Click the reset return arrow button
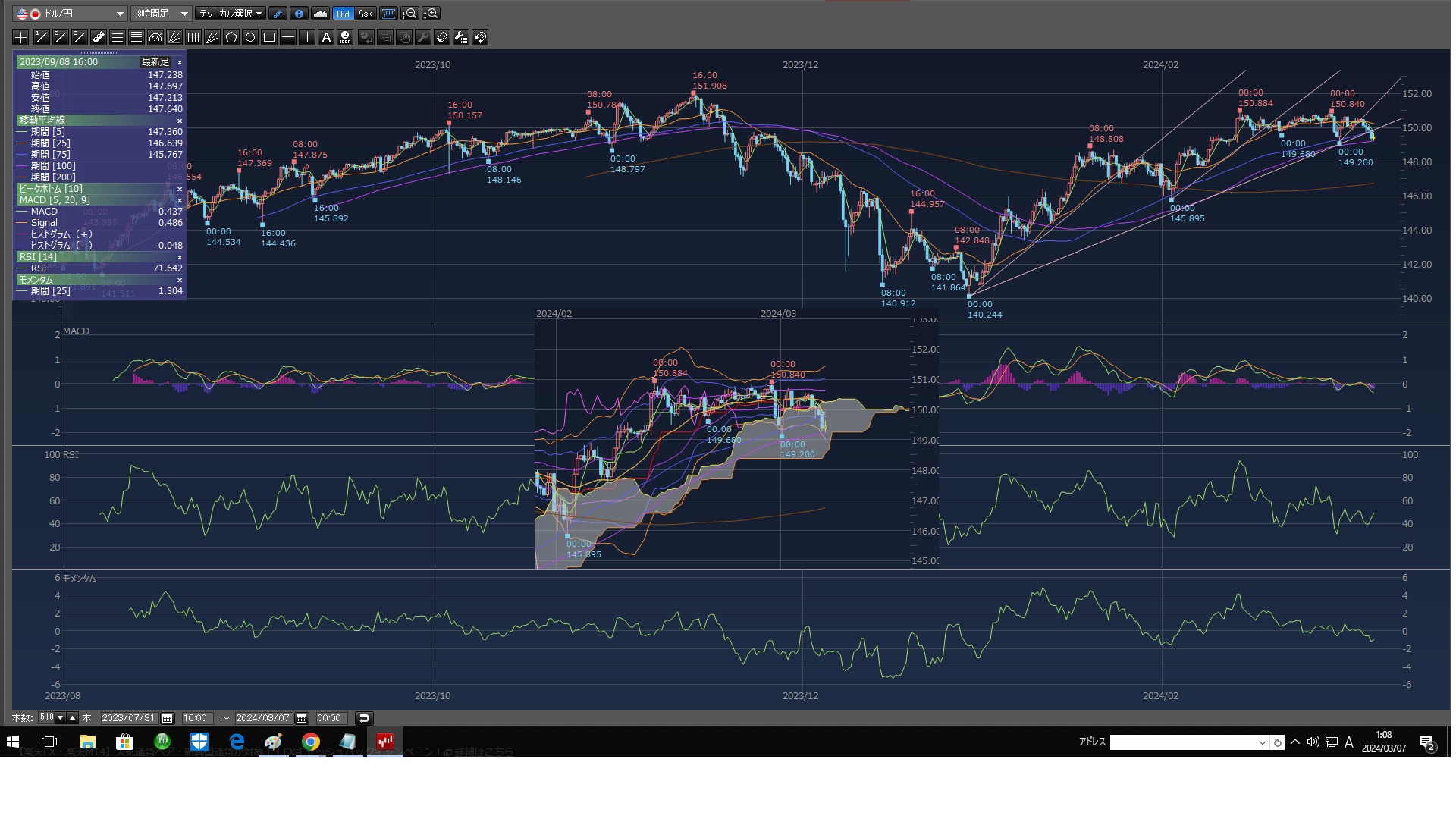Viewport: 1456px width, 819px height. point(364,718)
